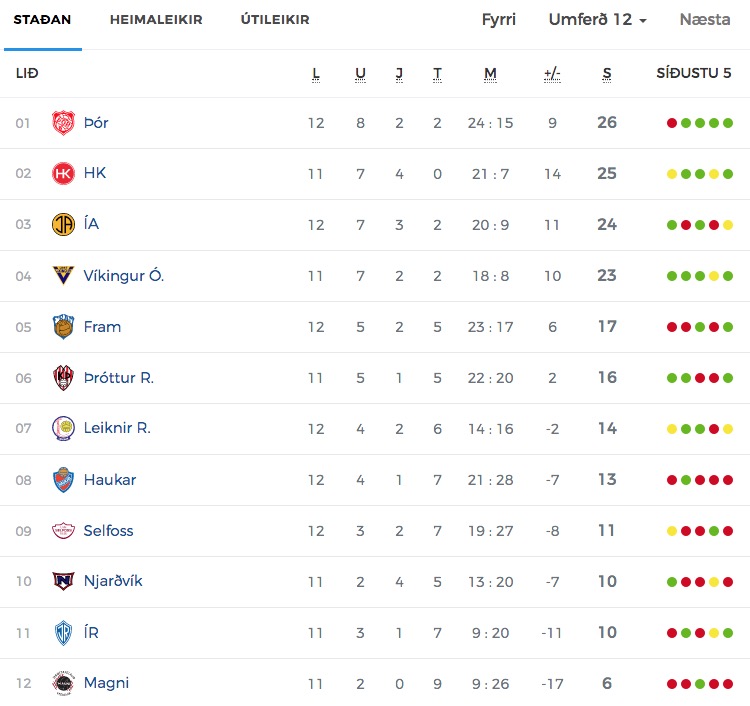
Task: Go to next round with Næsta
Action: pos(705,20)
